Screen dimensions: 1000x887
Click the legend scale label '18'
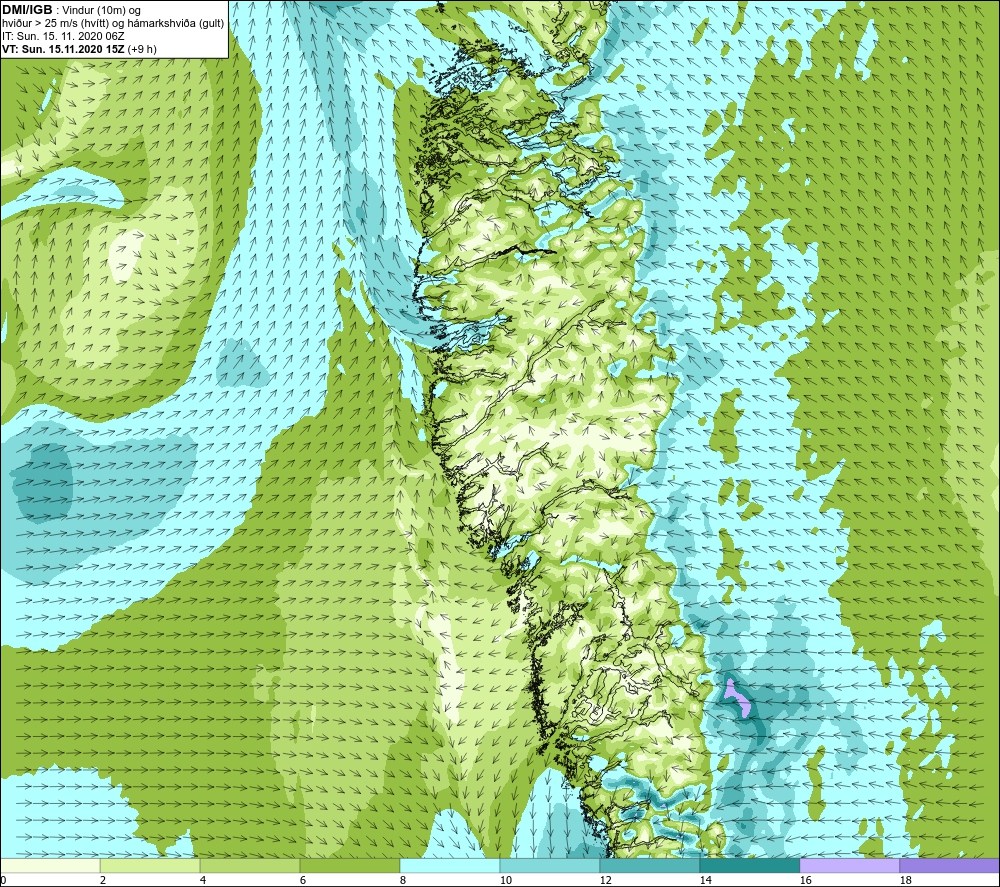click(x=905, y=881)
